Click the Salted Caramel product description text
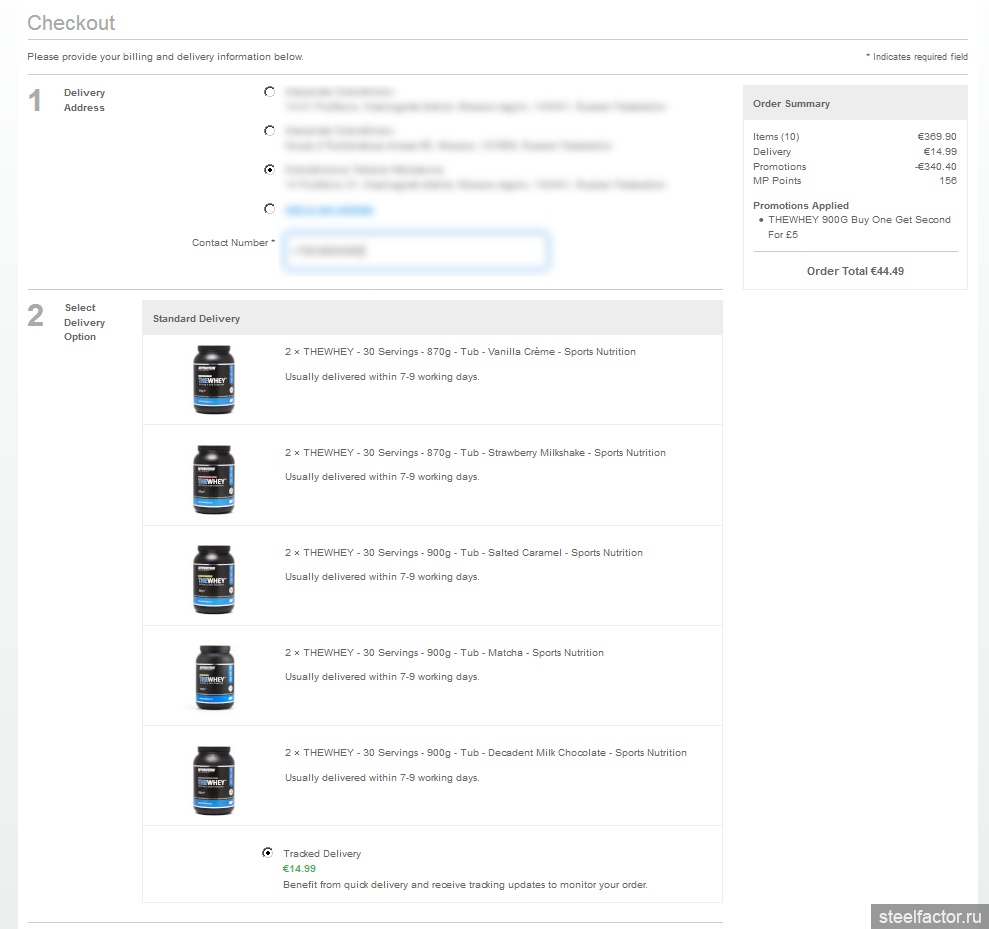This screenshot has height=929, width=989. coord(463,553)
